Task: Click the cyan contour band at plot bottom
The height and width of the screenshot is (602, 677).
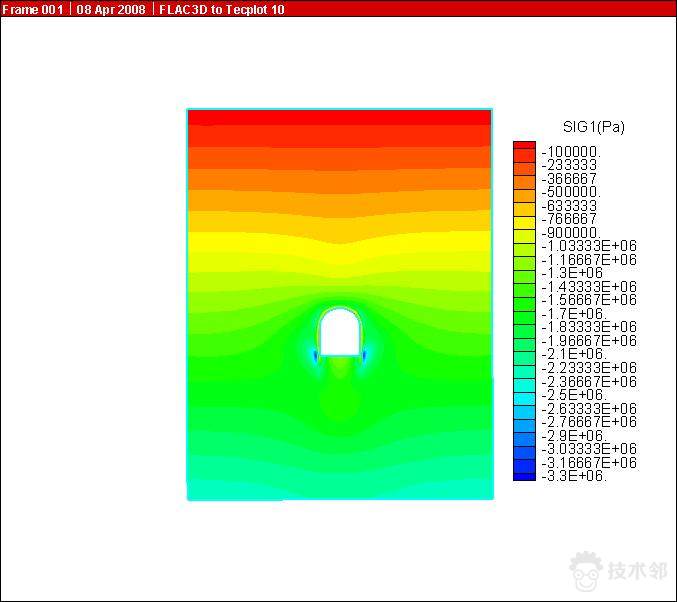Action: 340,490
